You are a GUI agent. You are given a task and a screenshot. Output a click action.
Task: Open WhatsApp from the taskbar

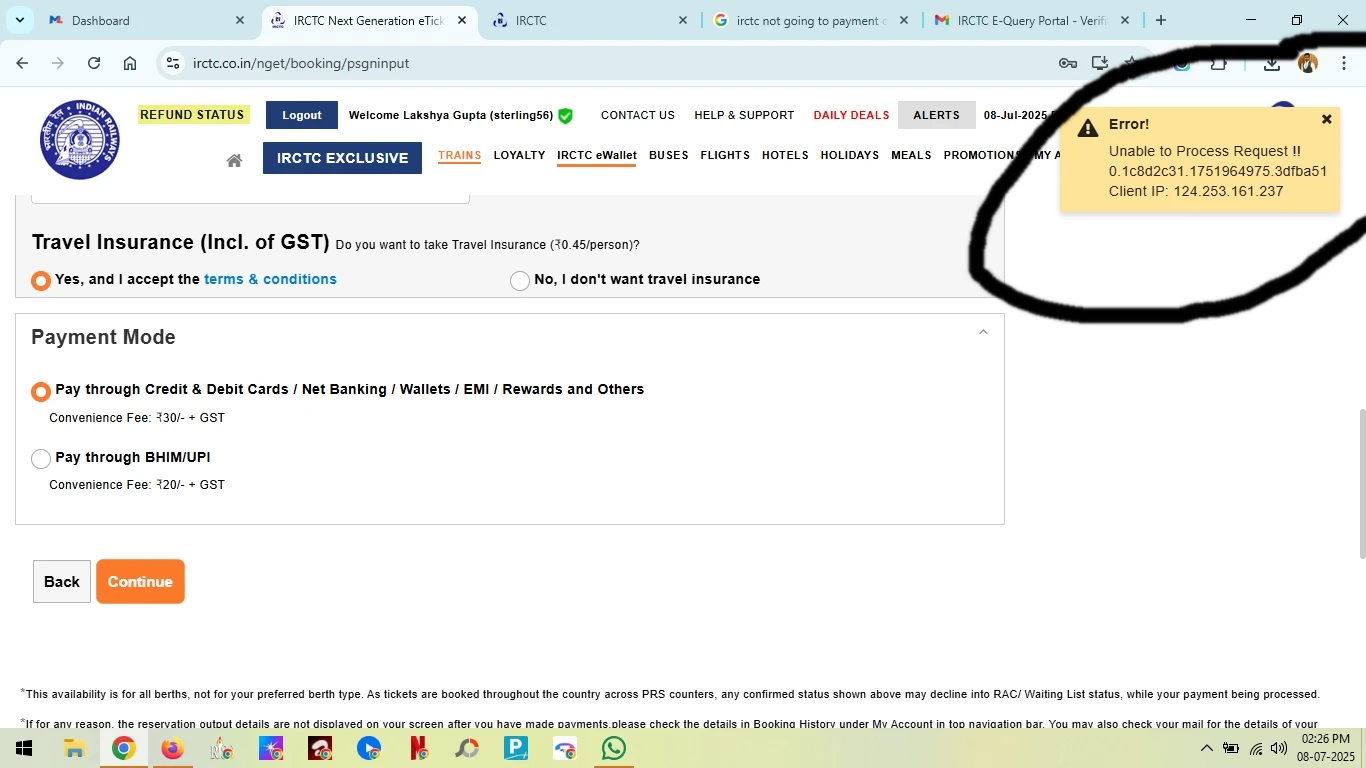tap(613, 748)
